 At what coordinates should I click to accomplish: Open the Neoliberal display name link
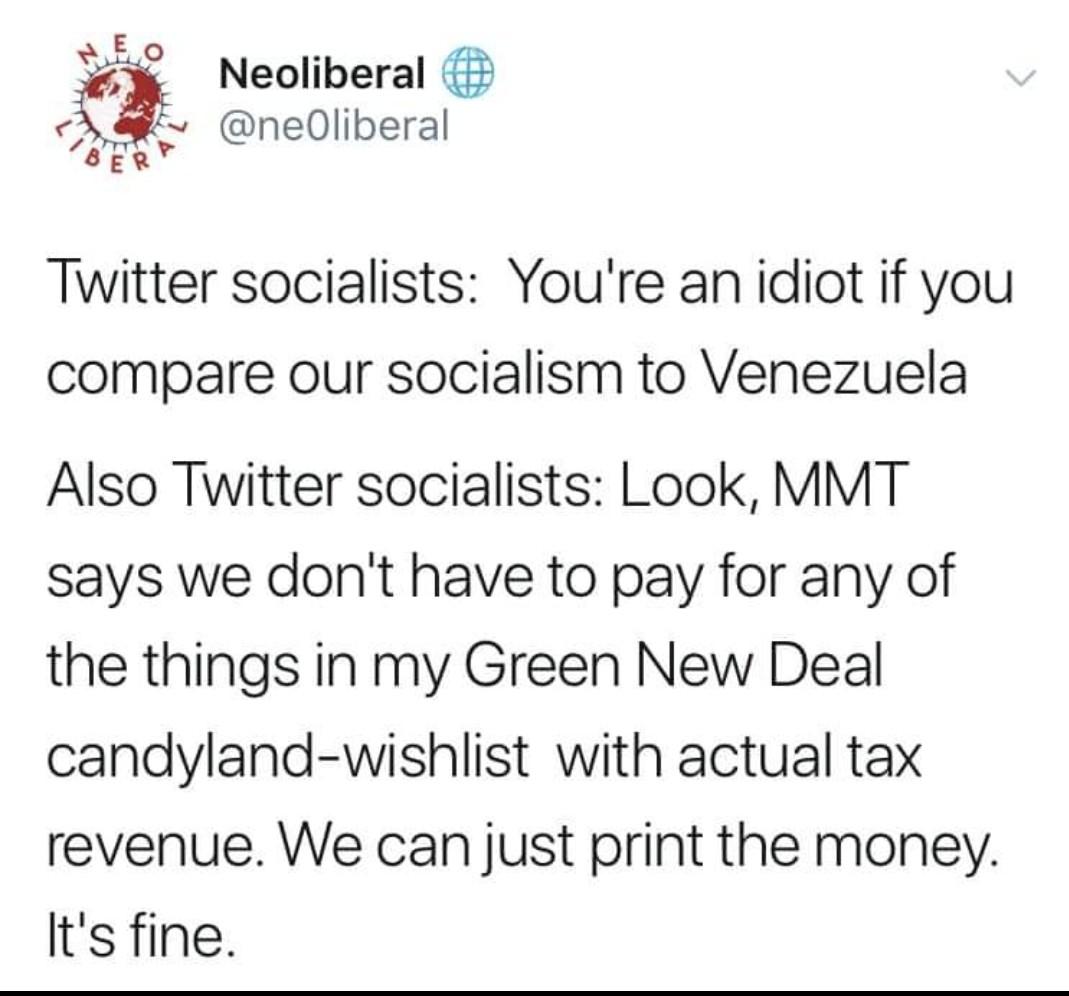[x=322, y=73]
